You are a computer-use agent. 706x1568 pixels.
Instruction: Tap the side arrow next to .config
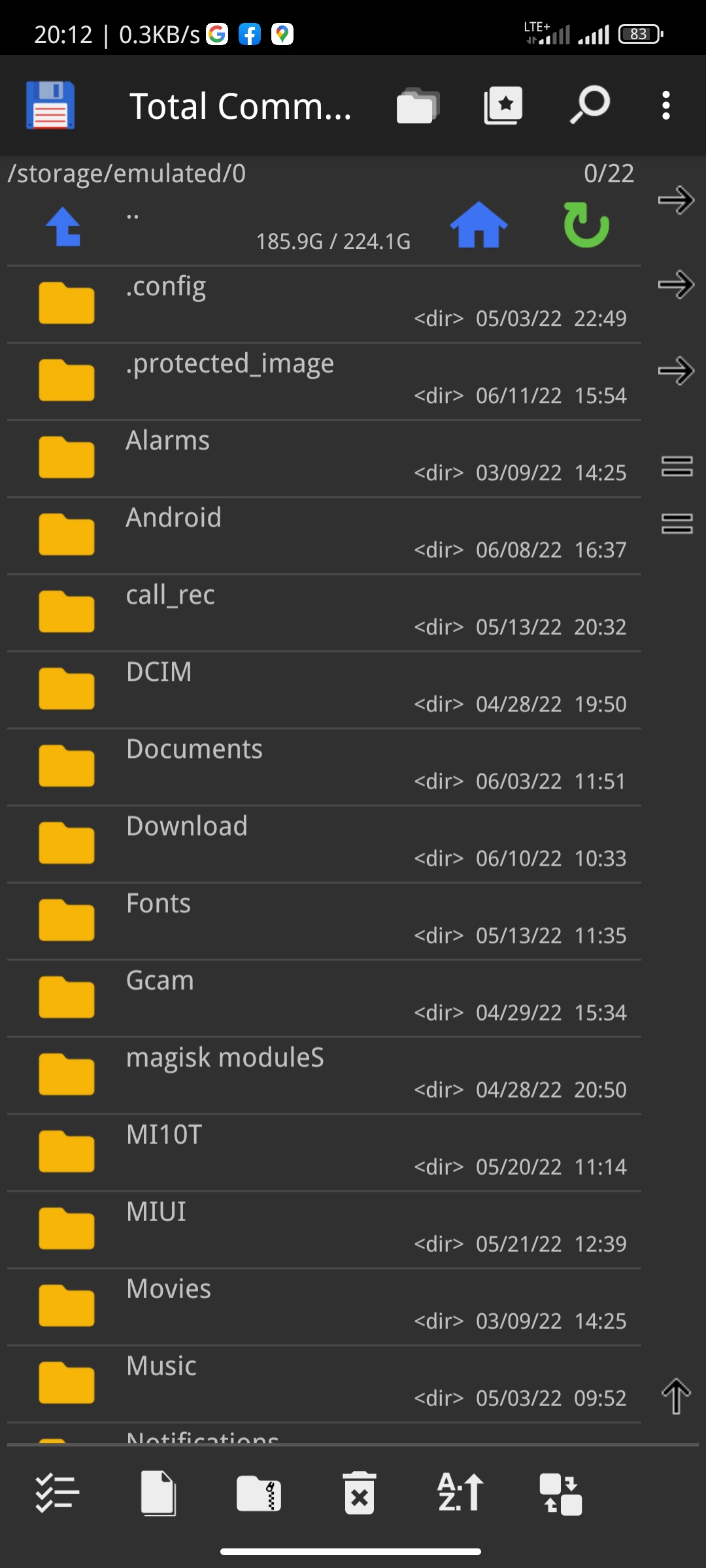pyautogui.click(x=676, y=285)
